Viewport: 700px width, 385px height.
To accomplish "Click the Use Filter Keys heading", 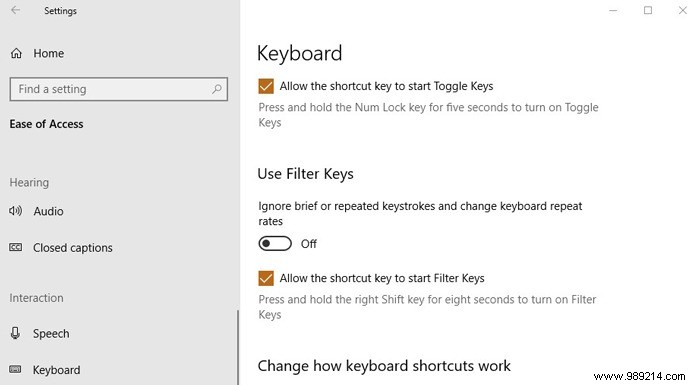I will pos(305,174).
